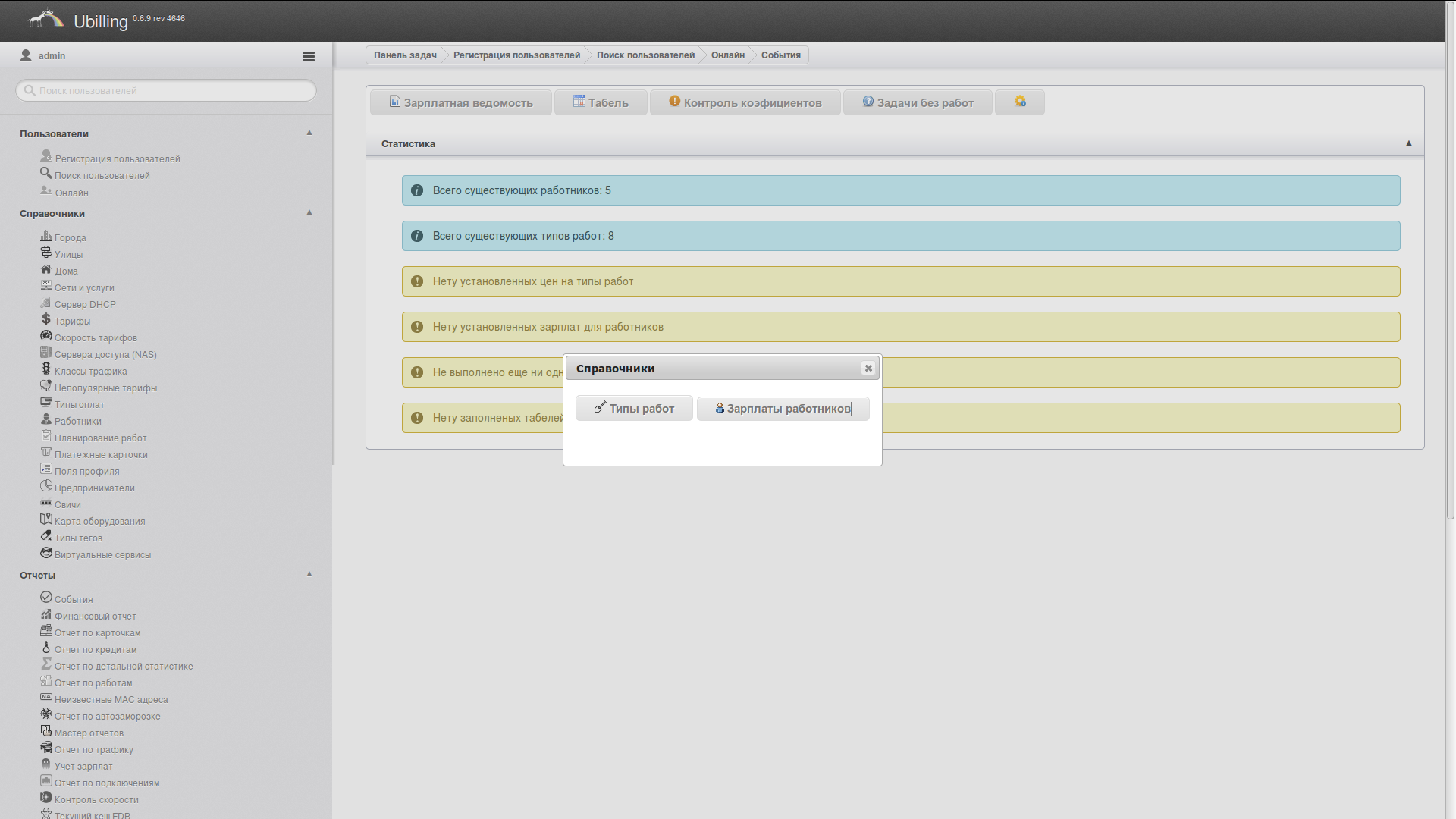Image resolution: width=1456 pixels, height=819 pixels.
Task: Click Зарплаты работников button in dialog
Action: tap(783, 408)
